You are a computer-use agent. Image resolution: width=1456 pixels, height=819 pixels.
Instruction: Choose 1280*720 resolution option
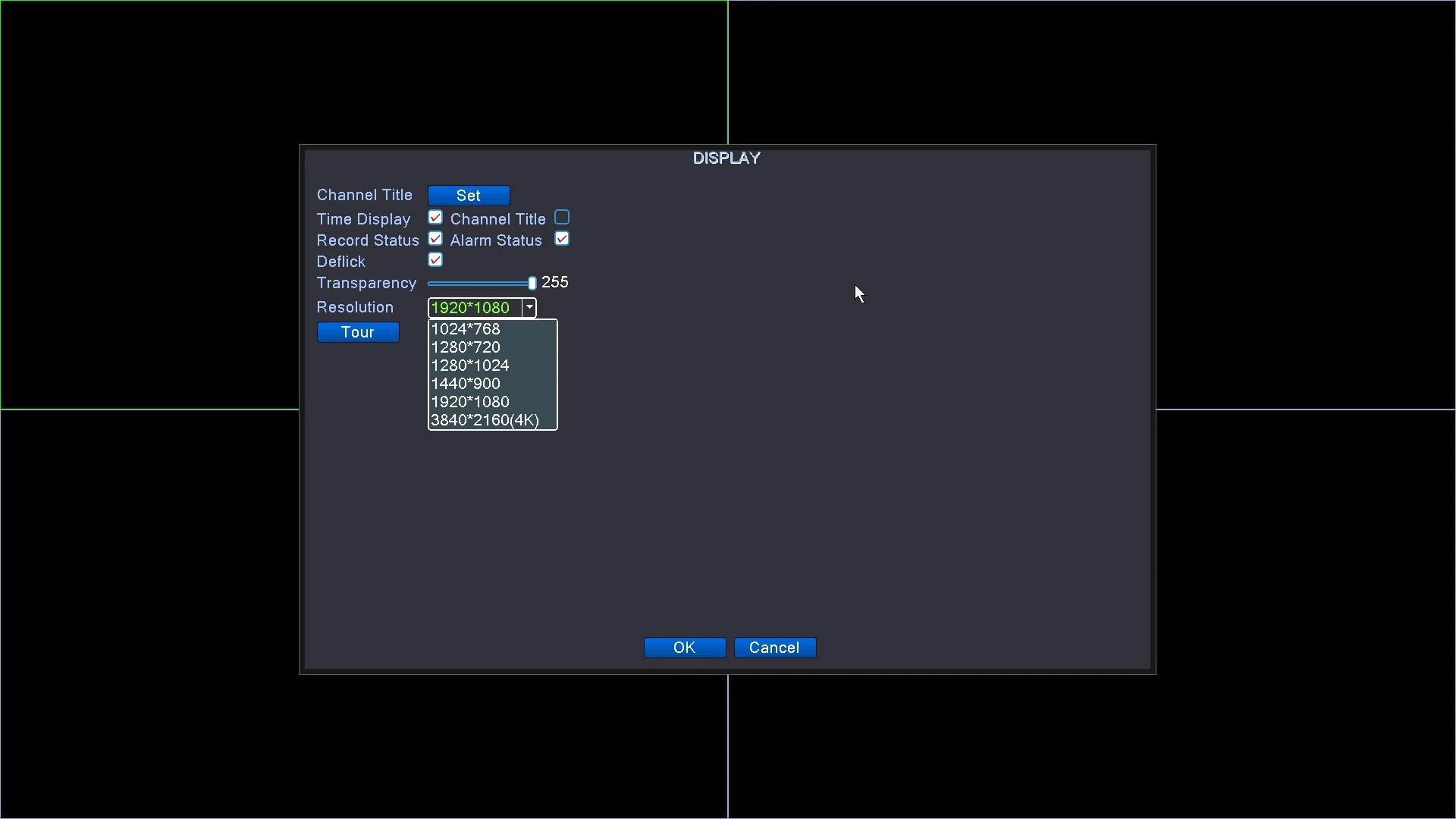[466, 347]
